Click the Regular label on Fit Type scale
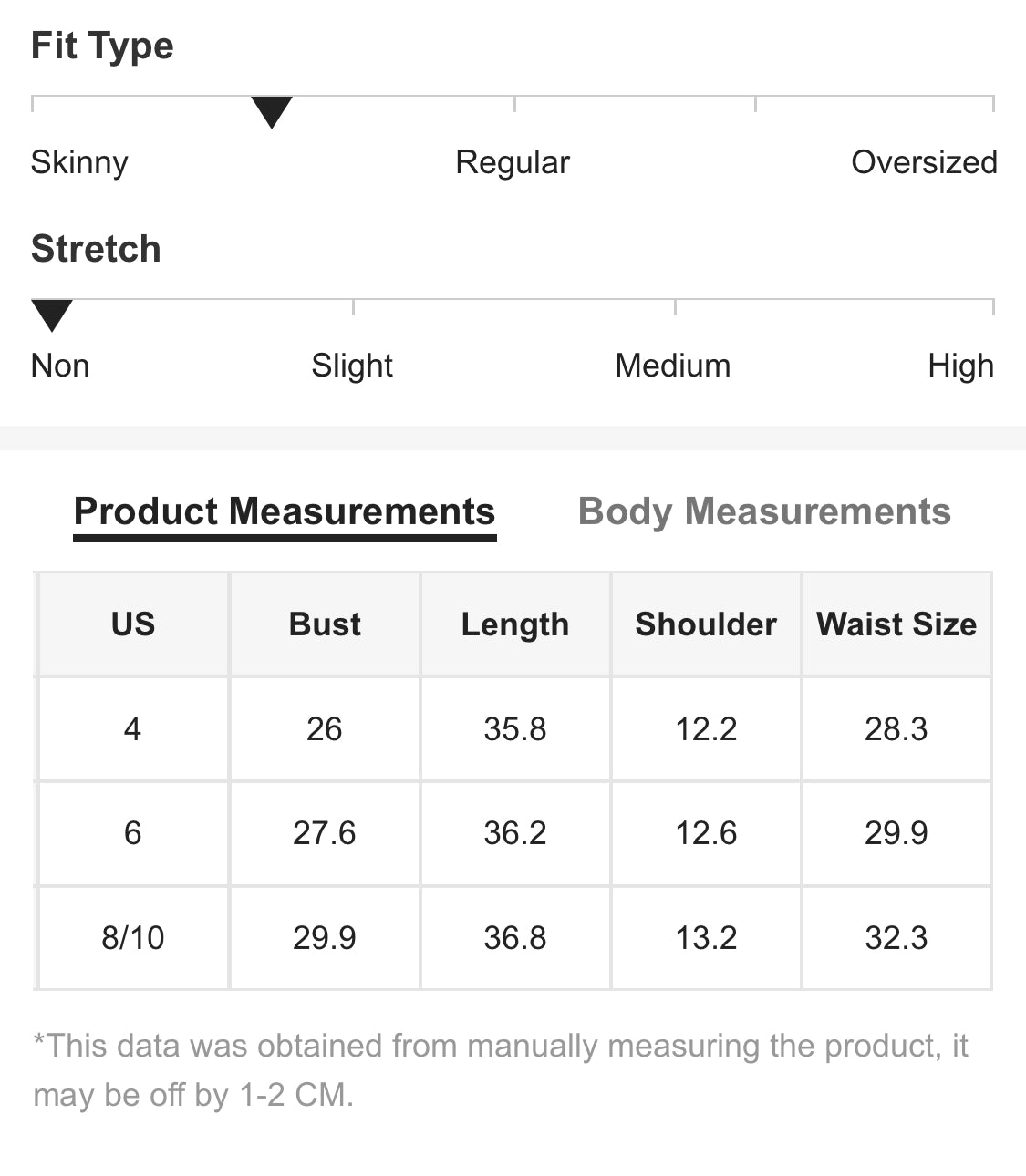 [x=513, y=162]
